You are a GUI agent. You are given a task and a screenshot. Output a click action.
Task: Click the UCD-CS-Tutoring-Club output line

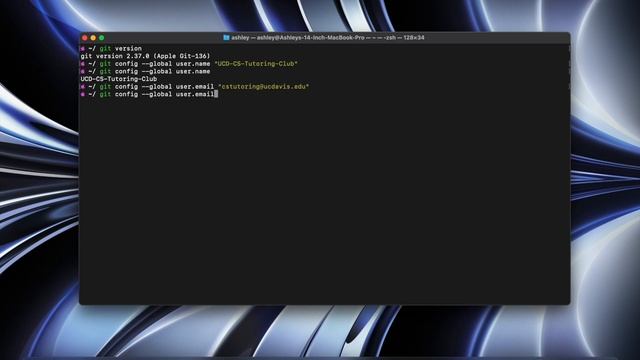tap(119, 79)
